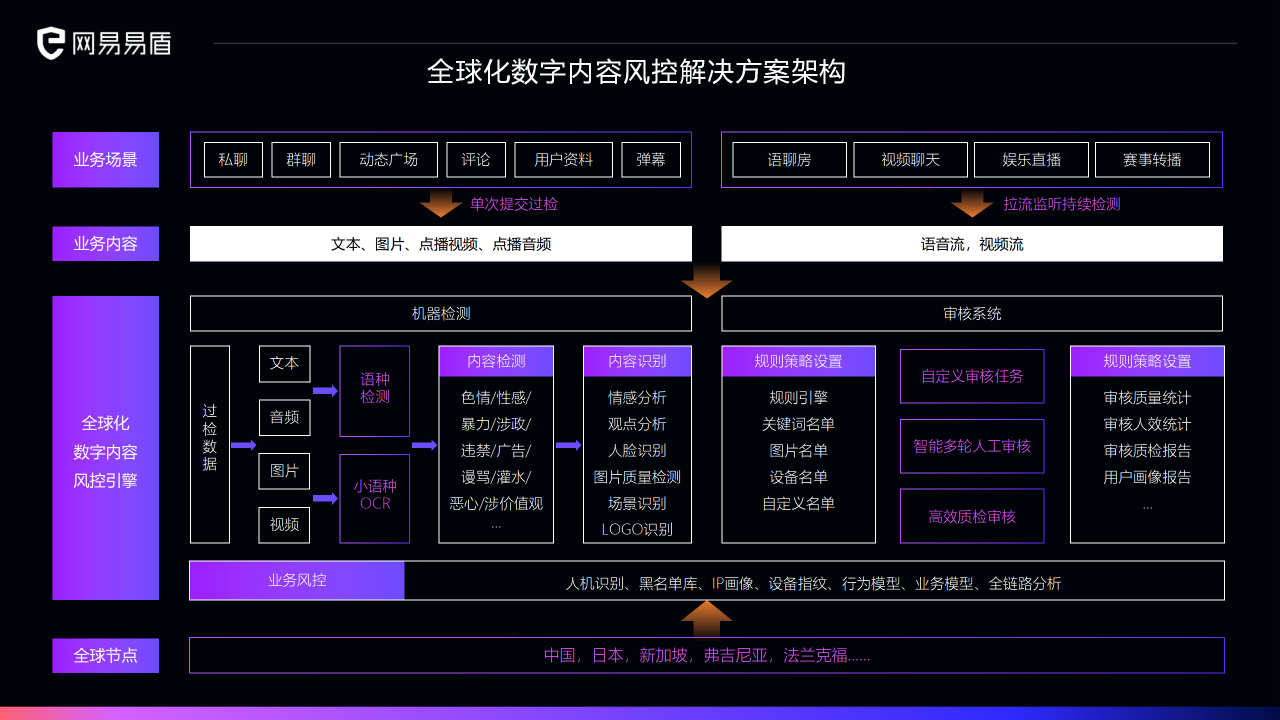The height and width of the screenshot is (720, 1280).
Task: Click the 自定义审核任务 box
Action: pyautogui.click(x=972, y=376)
